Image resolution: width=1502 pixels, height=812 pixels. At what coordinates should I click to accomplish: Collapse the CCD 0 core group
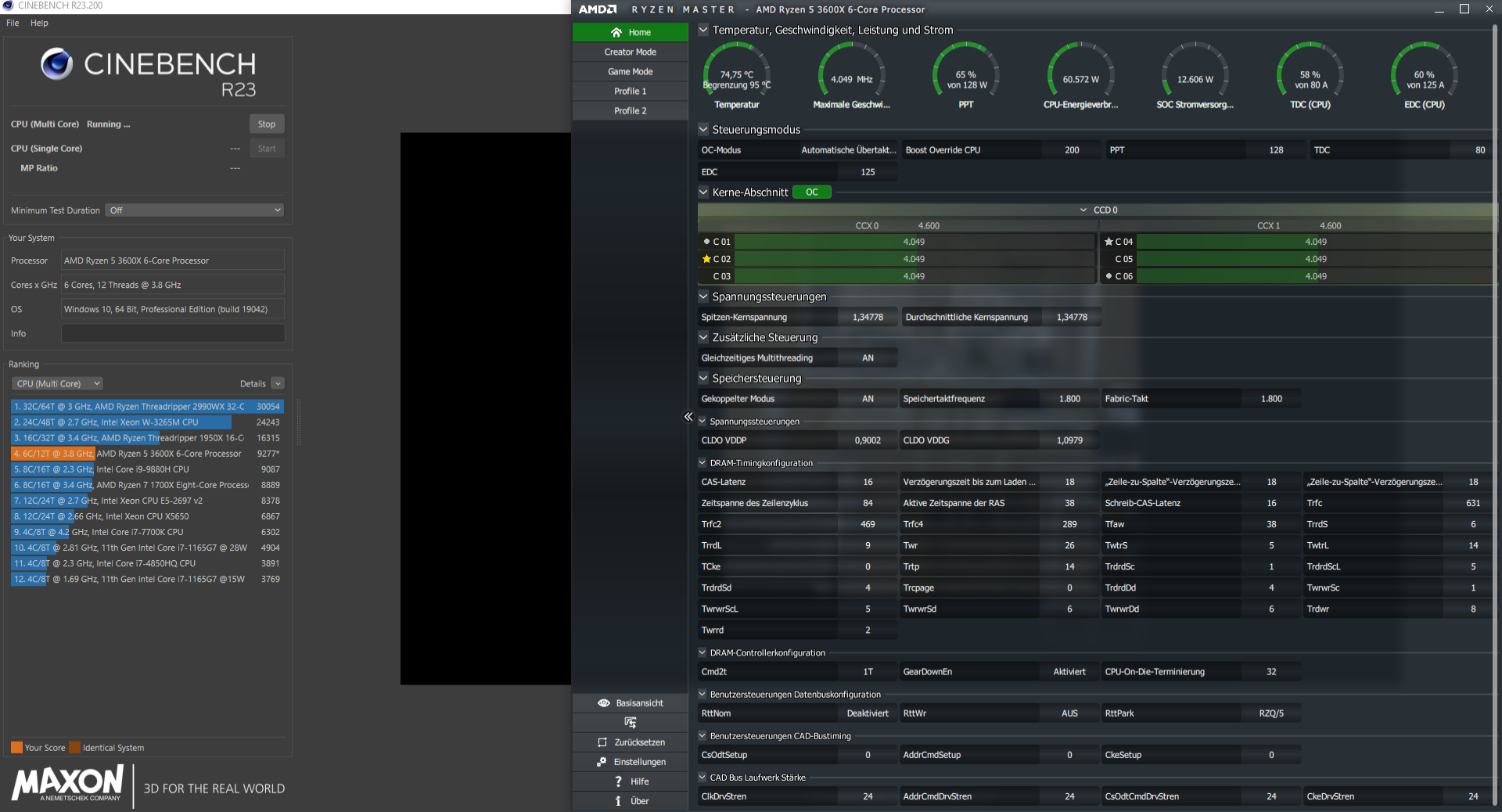(1083, 210)
